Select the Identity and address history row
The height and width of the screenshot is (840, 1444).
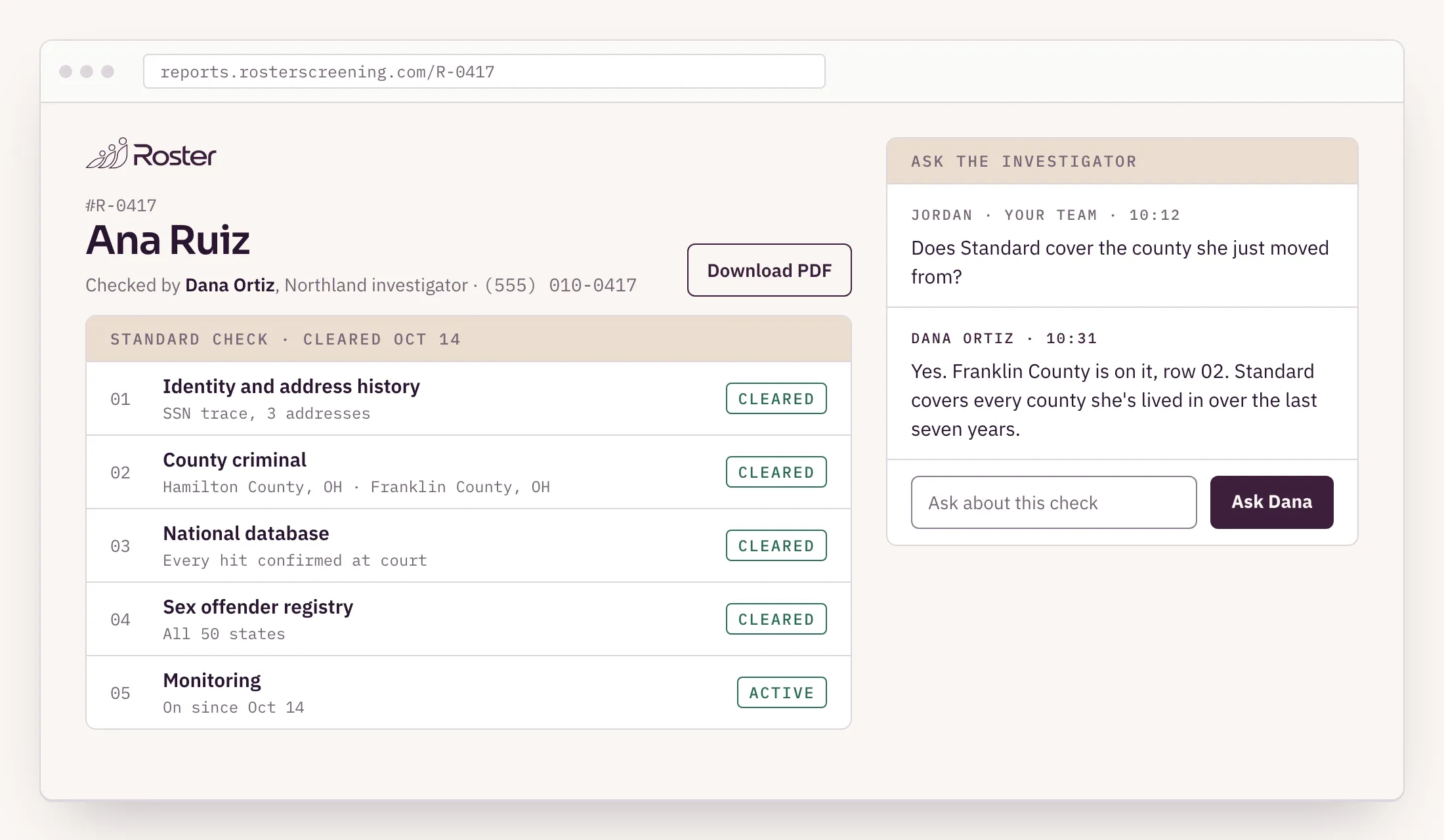click(469, 399)
